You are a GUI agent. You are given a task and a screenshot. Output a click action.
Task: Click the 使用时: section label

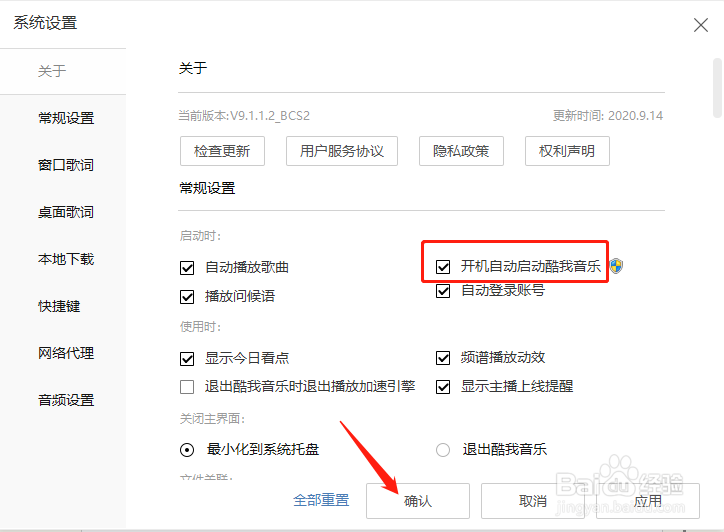[200, 327]
